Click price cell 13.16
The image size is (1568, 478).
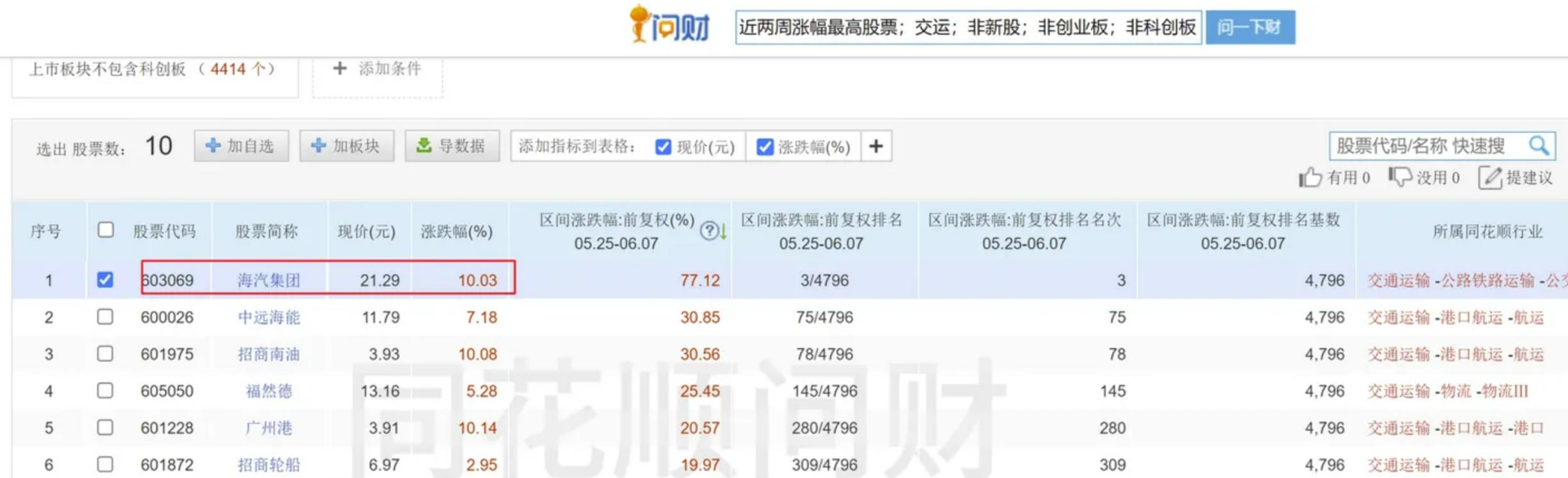[x=380, y=391]
